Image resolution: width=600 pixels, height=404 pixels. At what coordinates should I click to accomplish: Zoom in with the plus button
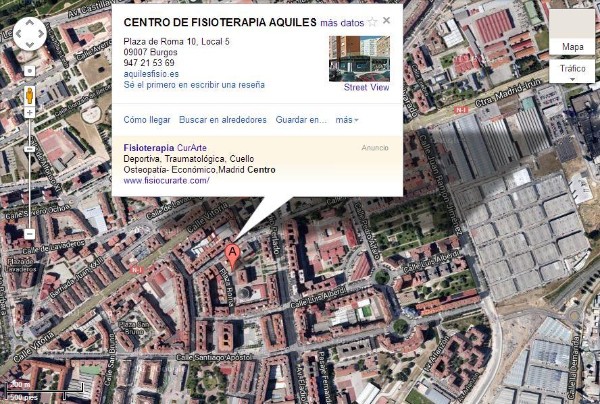point(29,112)
